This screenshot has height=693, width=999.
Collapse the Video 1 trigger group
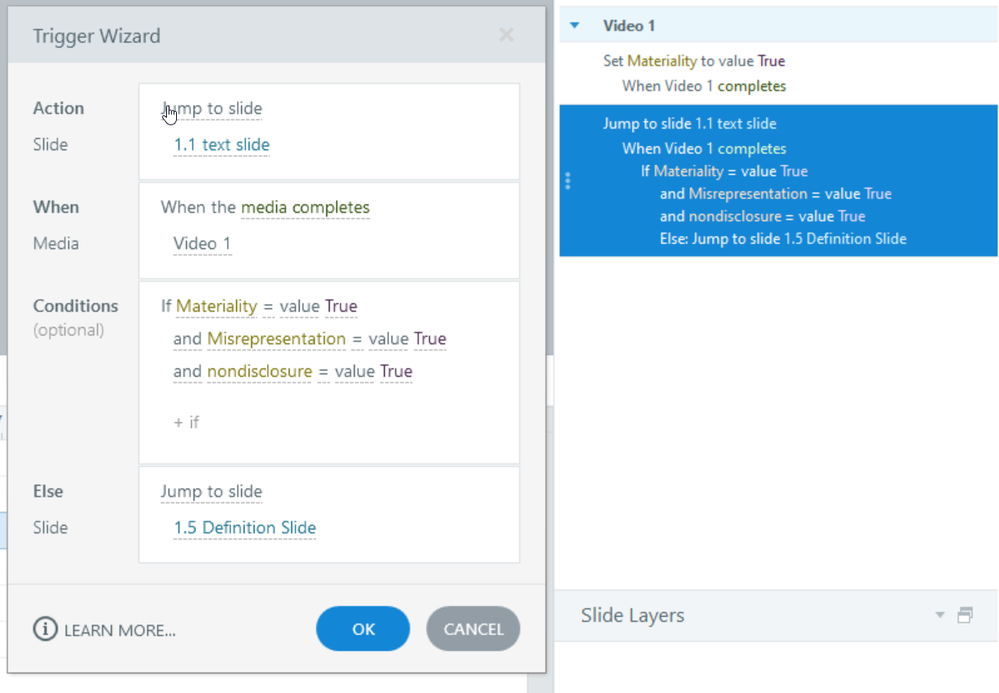[x=575, y=25]
